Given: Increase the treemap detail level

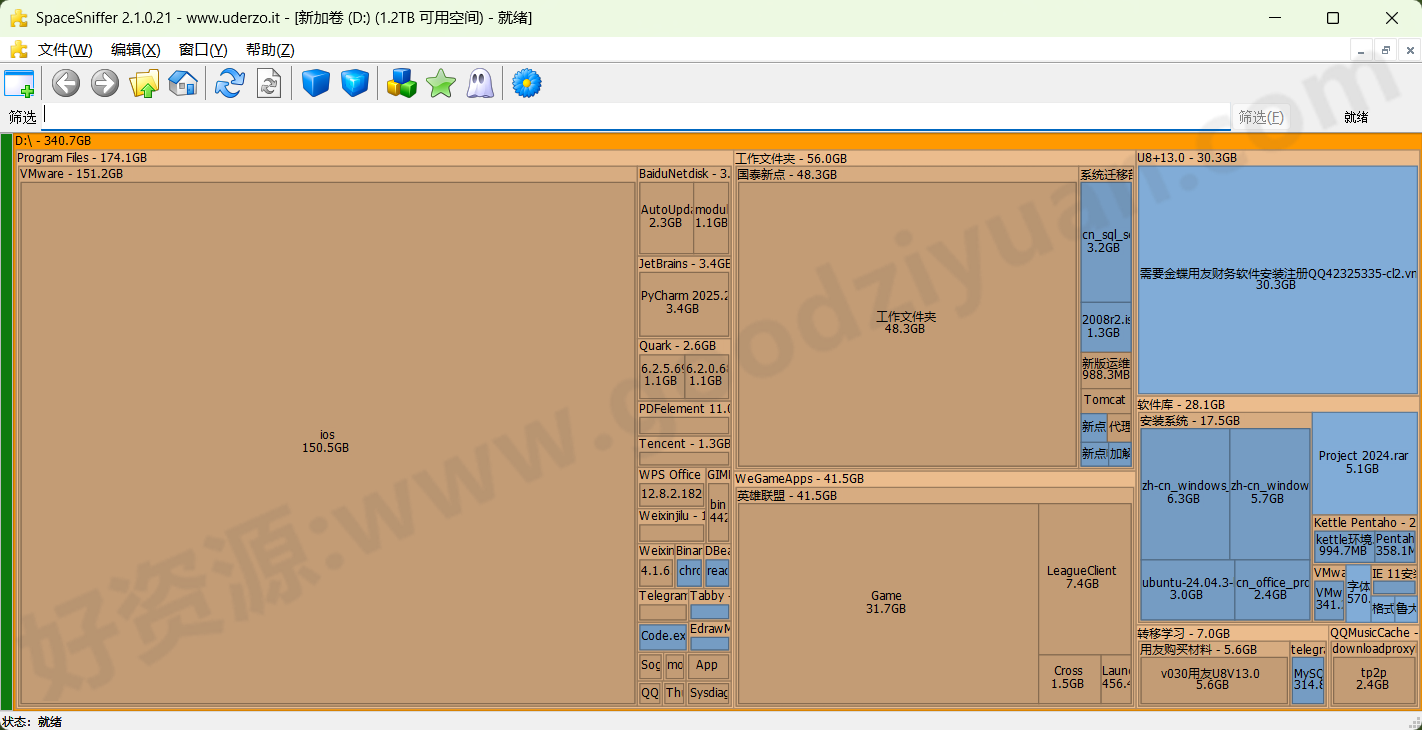Looking at the screenshot, I should click(355, 83).
